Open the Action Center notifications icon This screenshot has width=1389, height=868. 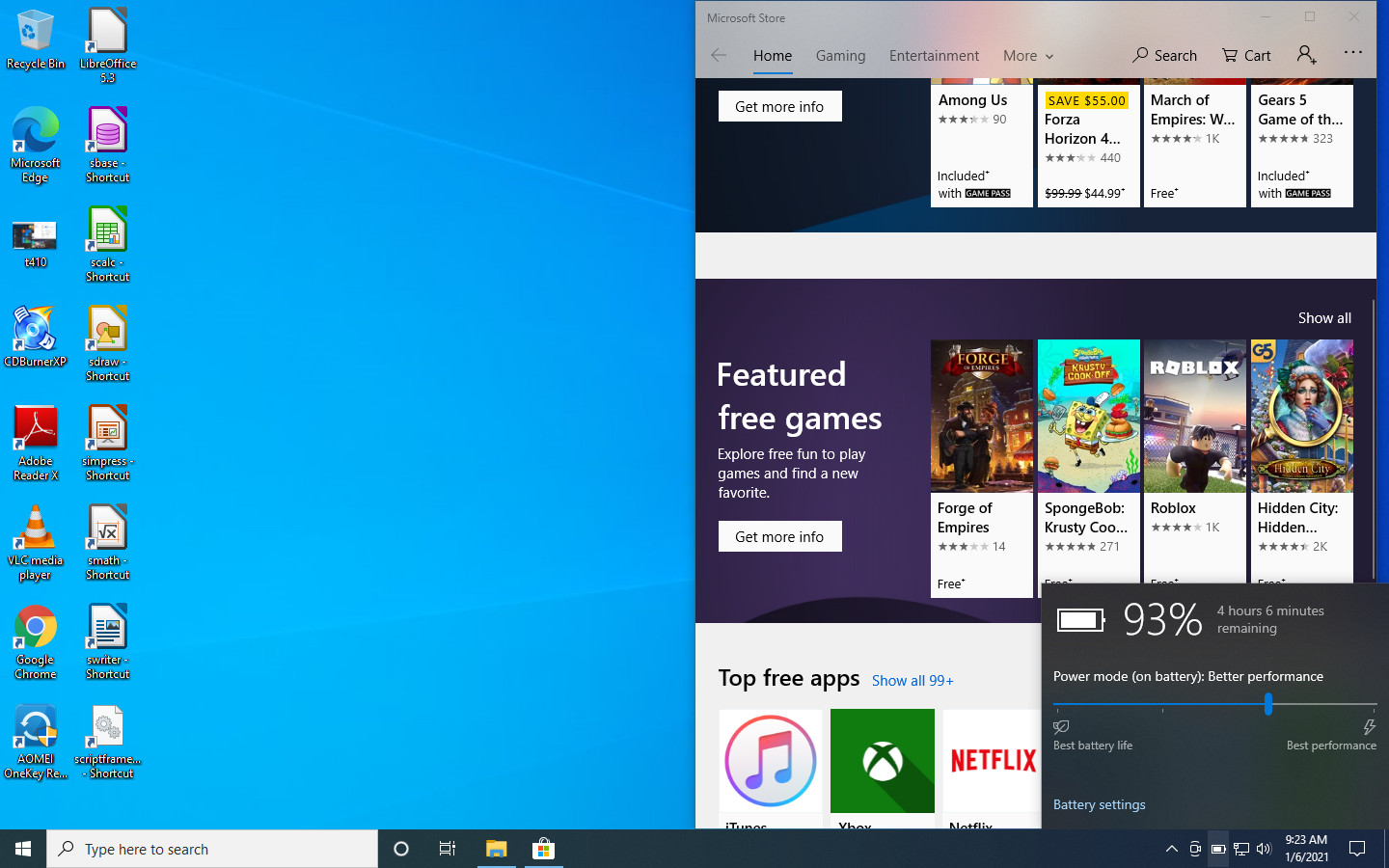(x=1357, y=849)
